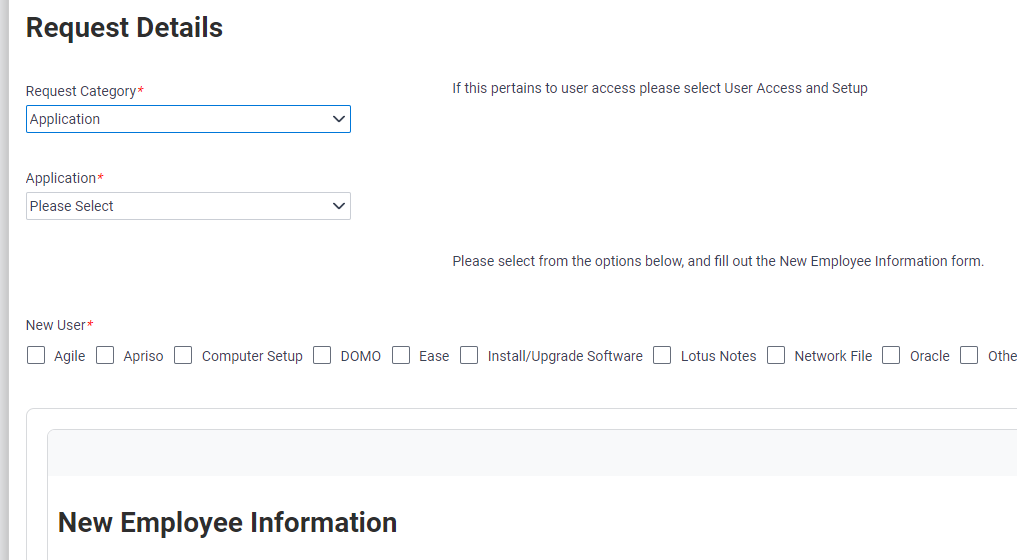Select the DOMO checkbox
The image size is (1017, 560).
coord(322,355)
